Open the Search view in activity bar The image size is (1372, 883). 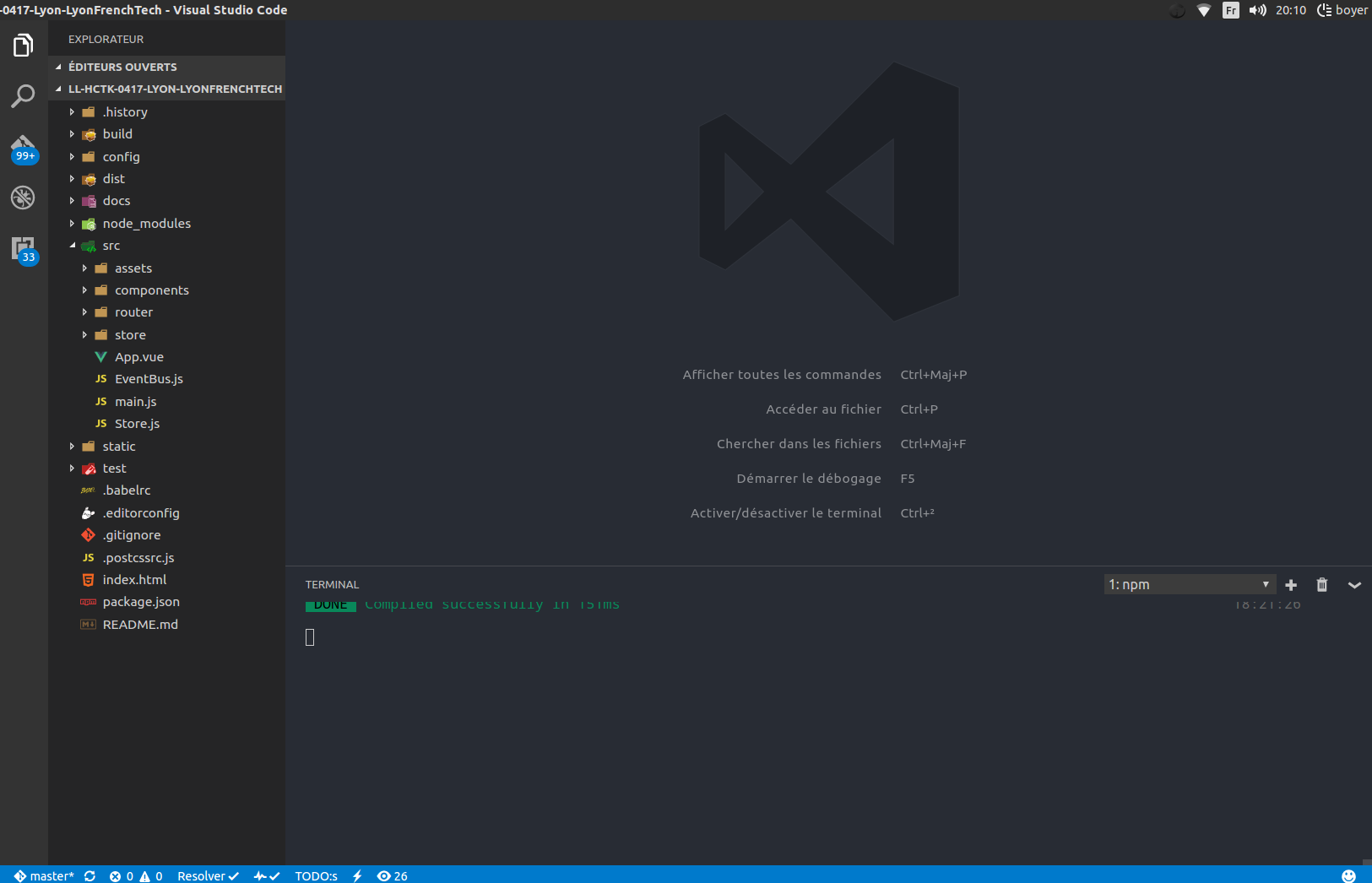pyautogui.click(x=24, y=95)
